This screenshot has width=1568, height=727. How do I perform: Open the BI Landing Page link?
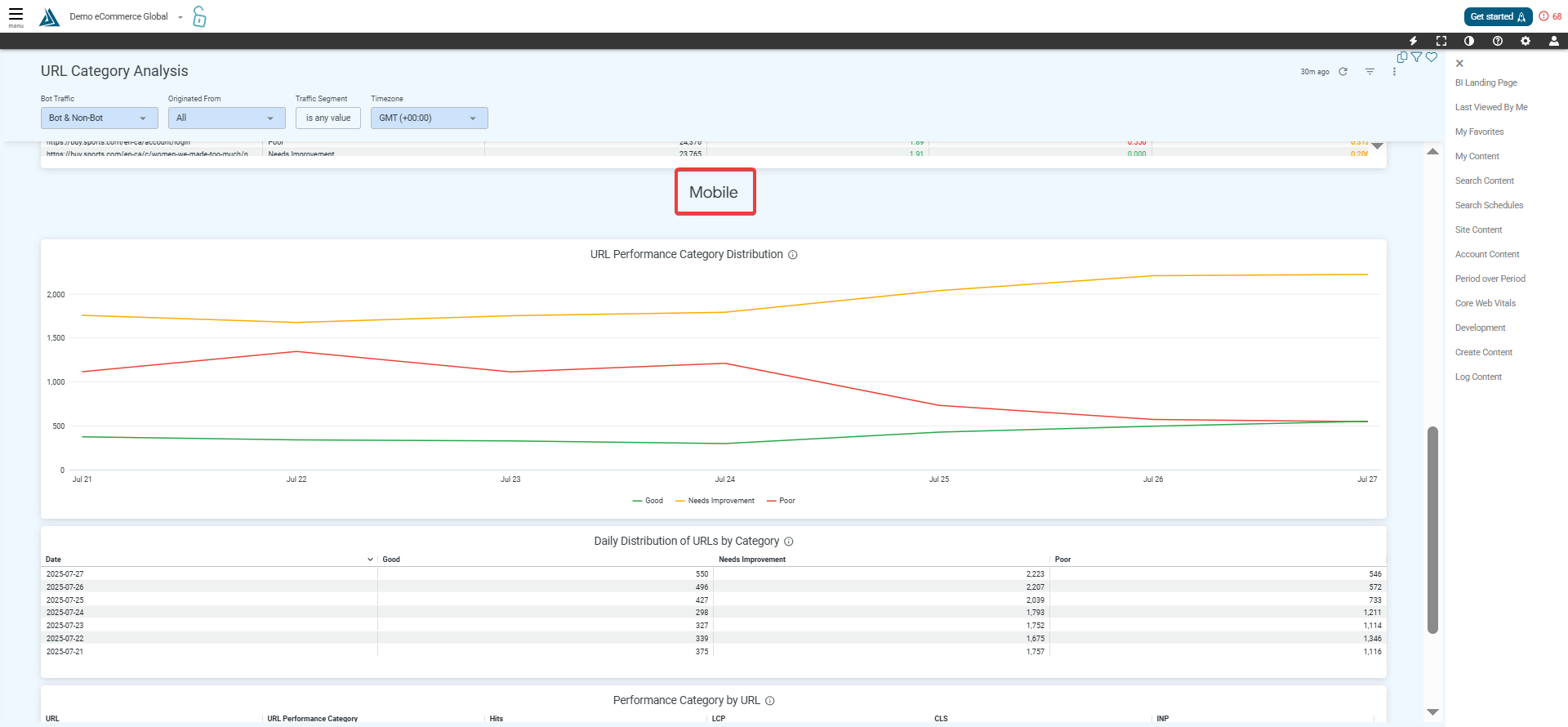(x=1486, y=83)
